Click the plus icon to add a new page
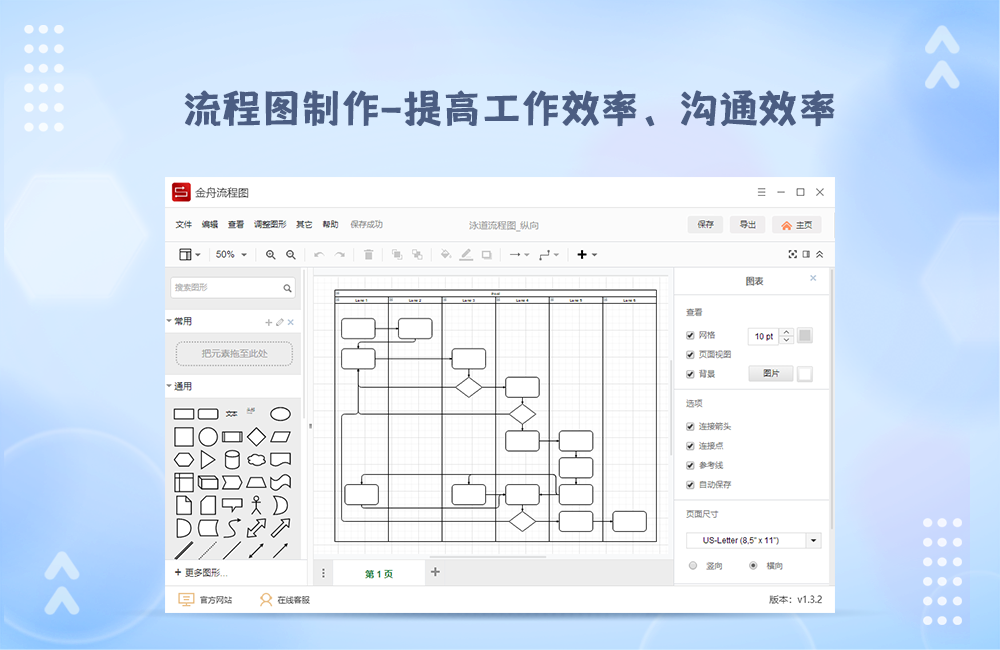The width and height of the screenshot is (1000, 650). [435, 571]
